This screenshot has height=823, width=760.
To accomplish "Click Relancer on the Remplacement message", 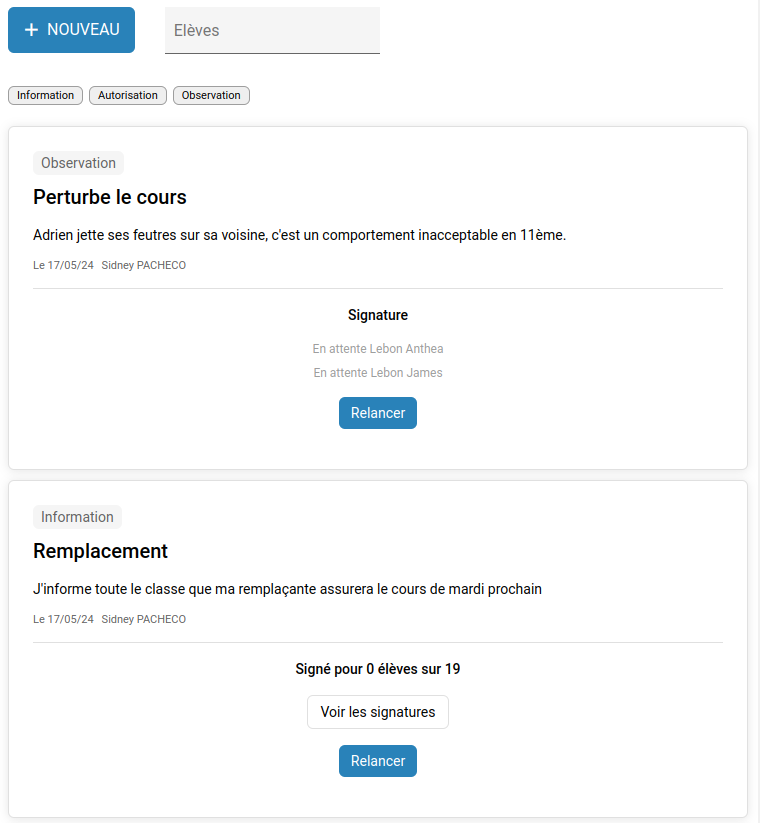I will click(378, 761).
